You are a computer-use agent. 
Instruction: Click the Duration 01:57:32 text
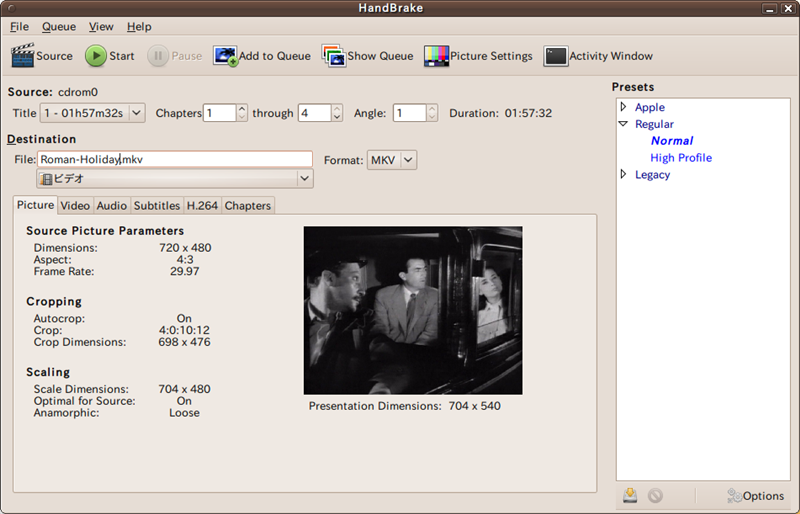(x=501, y=113)
